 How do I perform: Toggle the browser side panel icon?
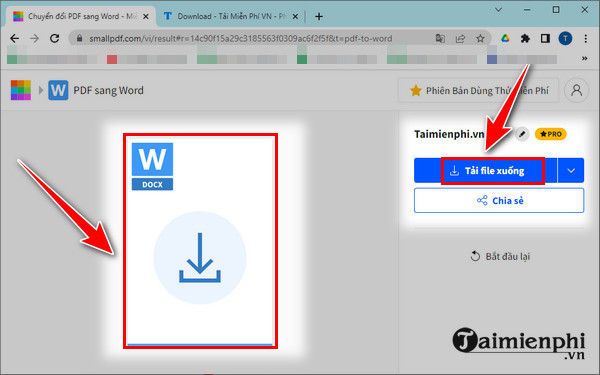click(x=545, y=38)
